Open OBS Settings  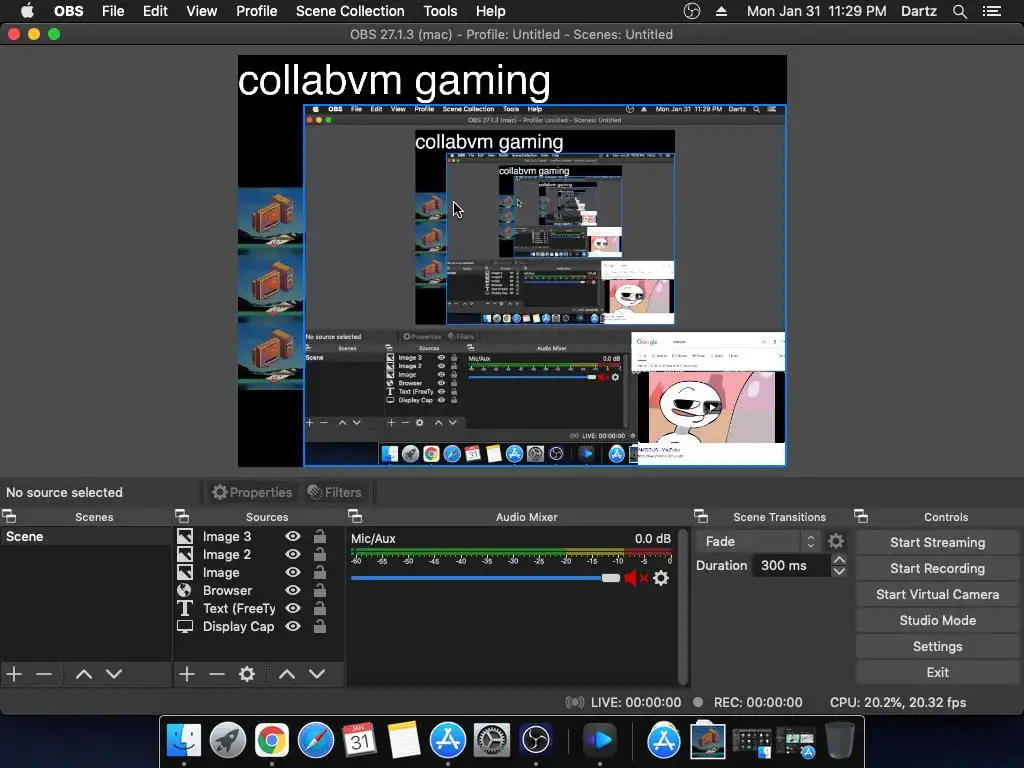(x=937, y=647)
